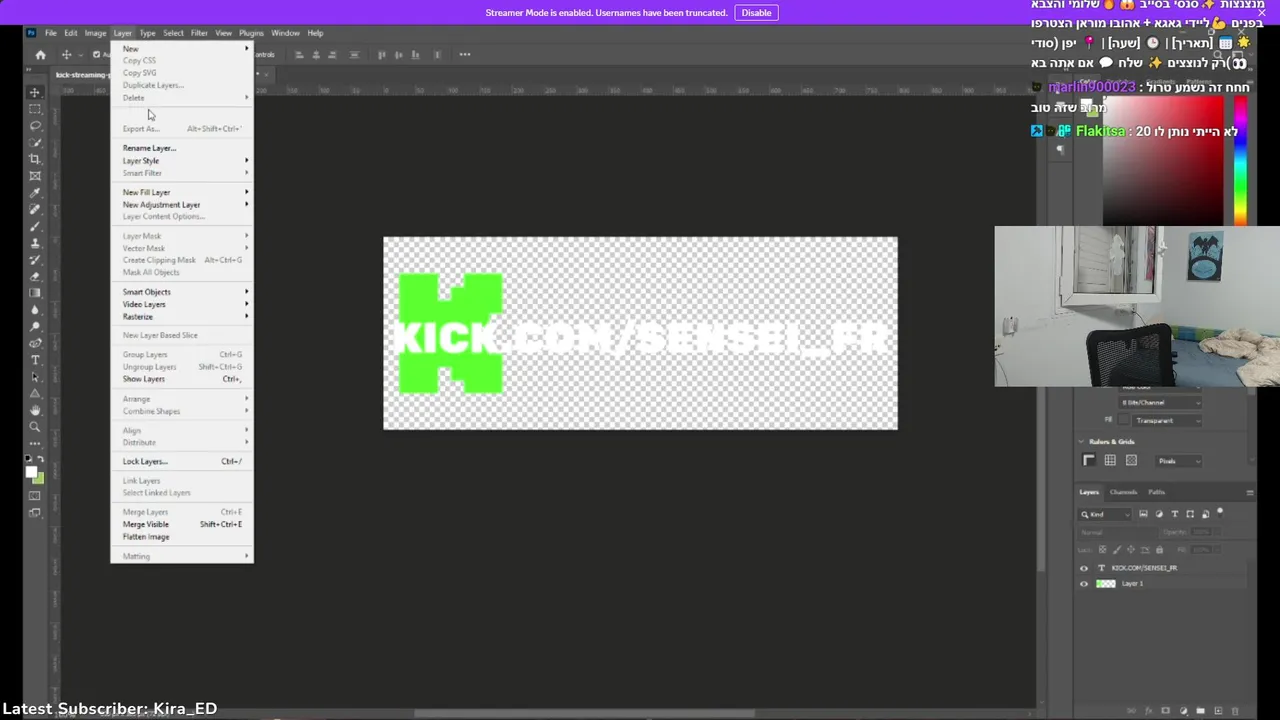Viewport: 1280px width, 720px height.
Task: Choose Show Layers in Layer menu
Action: tap(181, 379)
